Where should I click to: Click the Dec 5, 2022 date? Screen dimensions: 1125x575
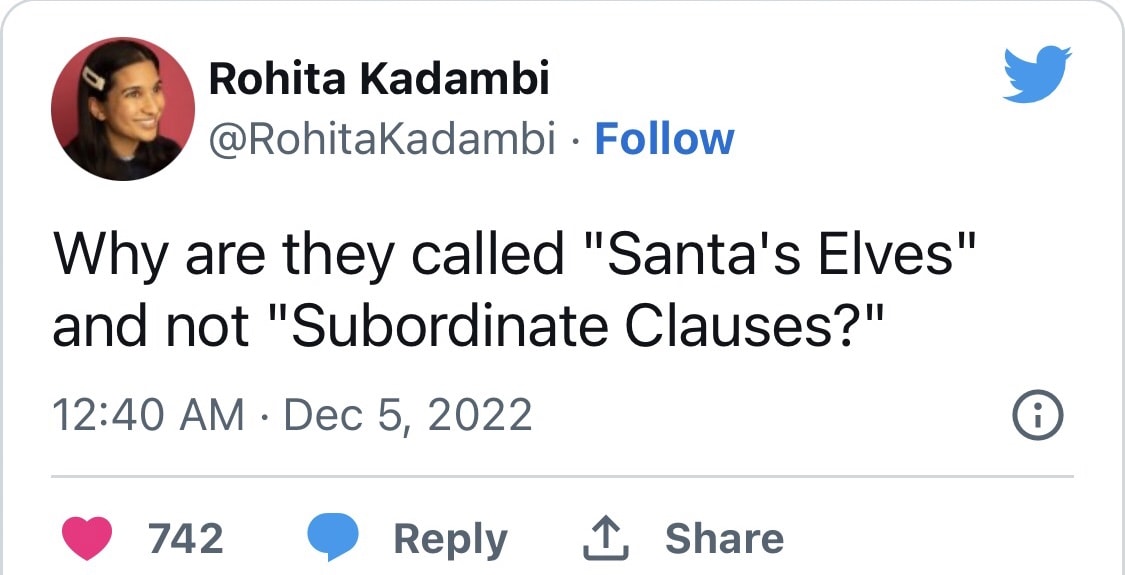(408, 414)
